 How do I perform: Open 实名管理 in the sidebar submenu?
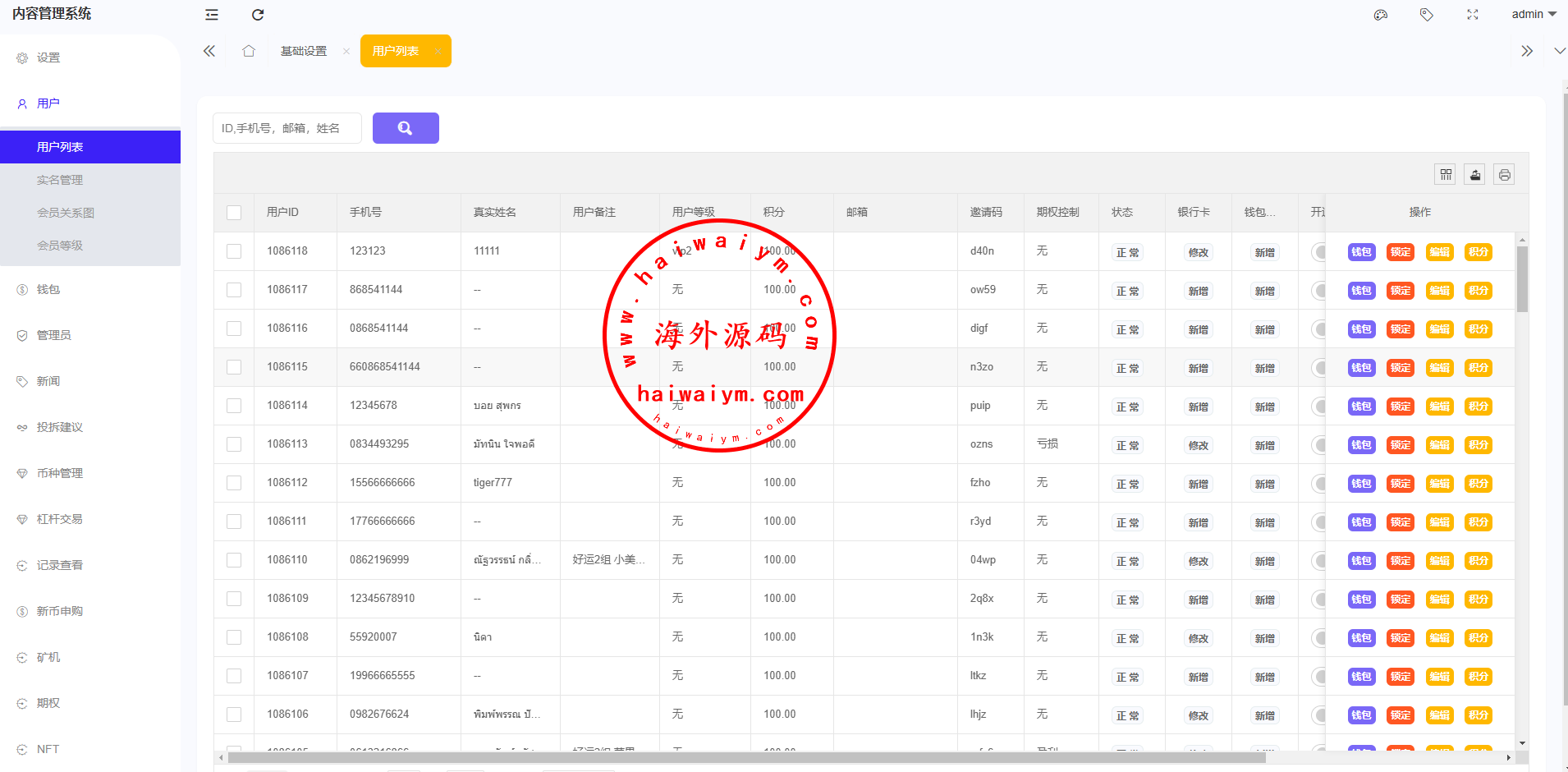(60, 180)
